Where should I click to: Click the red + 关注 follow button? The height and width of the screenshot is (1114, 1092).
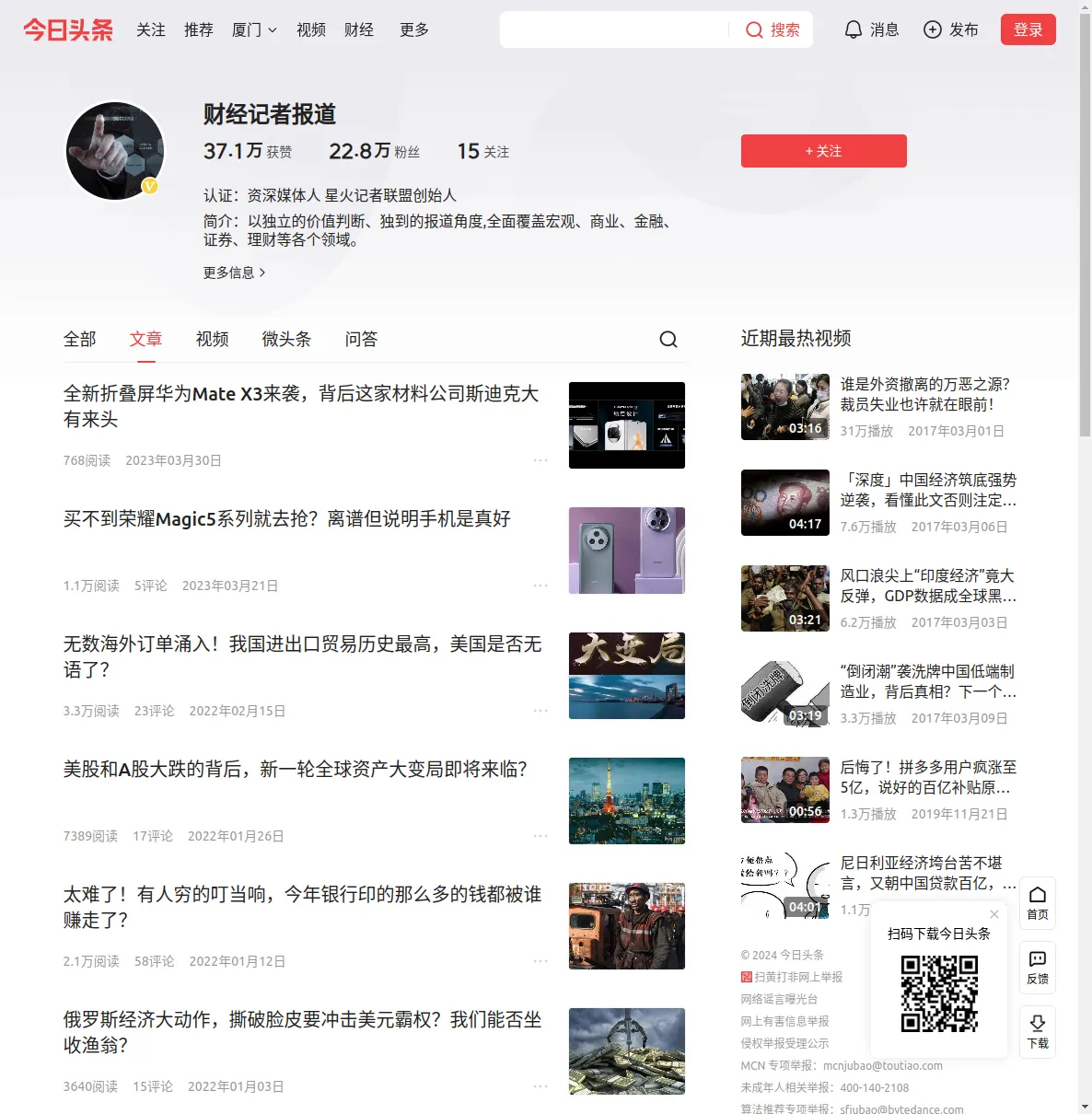point(824,151)
